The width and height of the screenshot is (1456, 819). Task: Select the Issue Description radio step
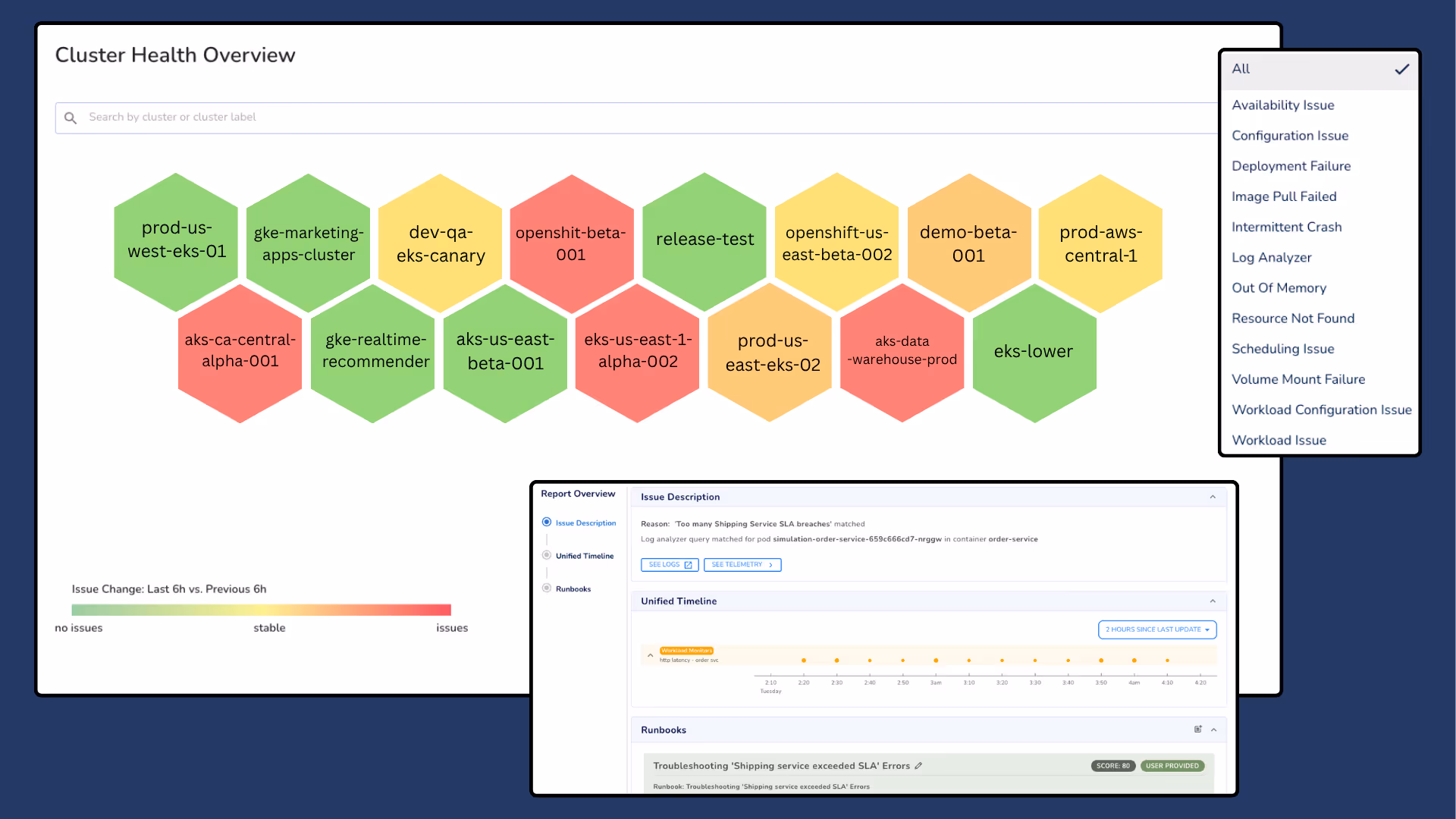[547, 522]
